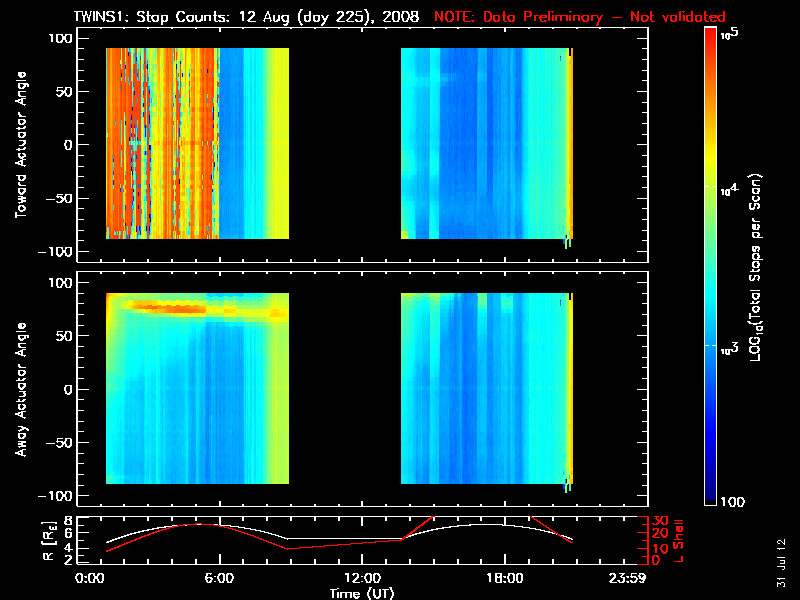Click the upper-right Toward Actuator heat map
This screenshot has height=600, width=800.
pos(485,143)
